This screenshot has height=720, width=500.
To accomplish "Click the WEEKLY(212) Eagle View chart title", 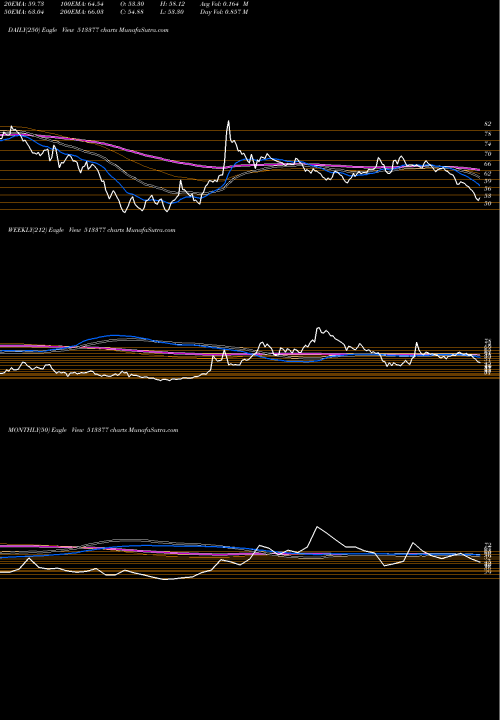I will pos(91,230).
